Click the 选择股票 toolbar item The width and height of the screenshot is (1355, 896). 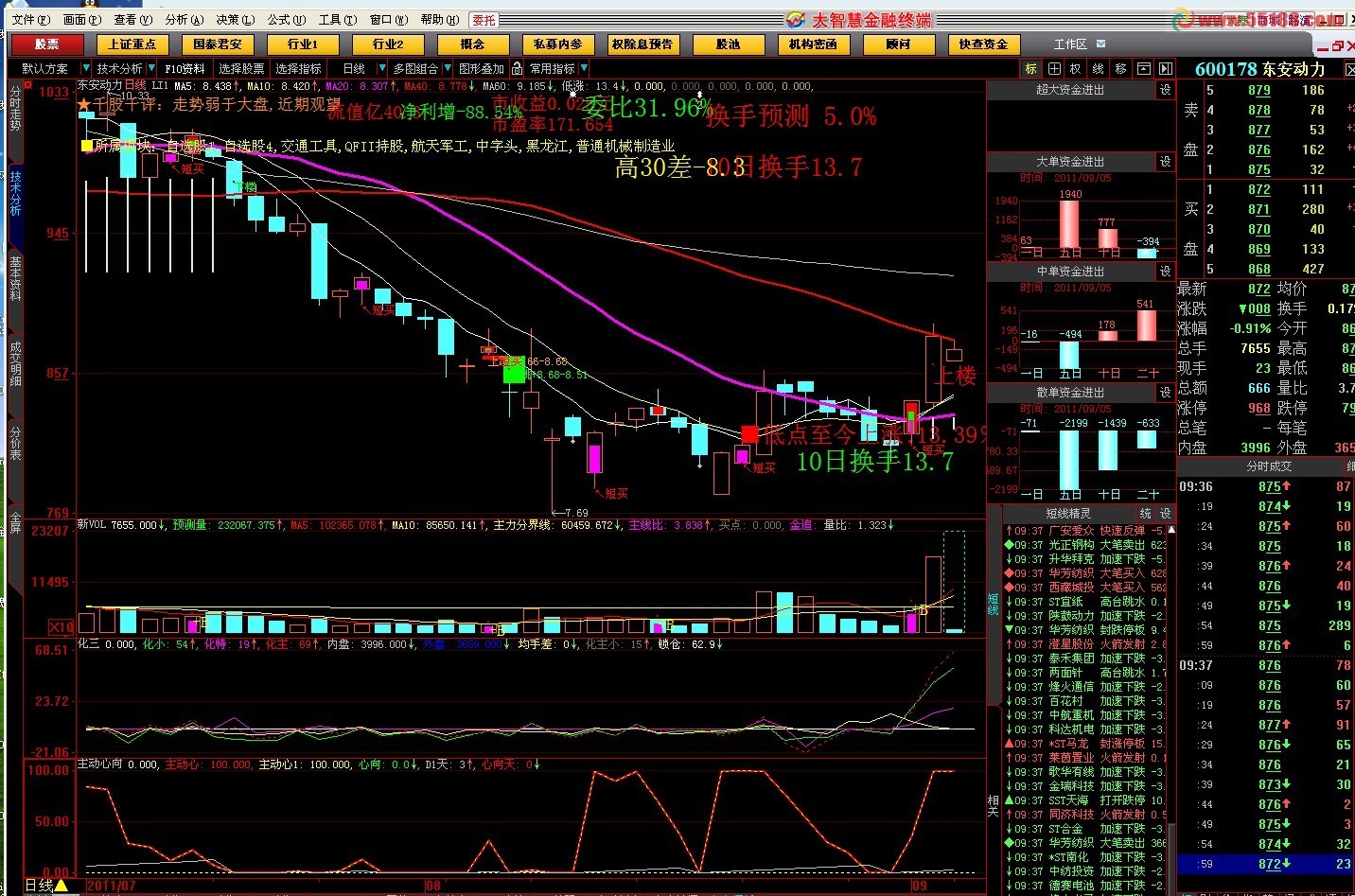click(242, 69)
